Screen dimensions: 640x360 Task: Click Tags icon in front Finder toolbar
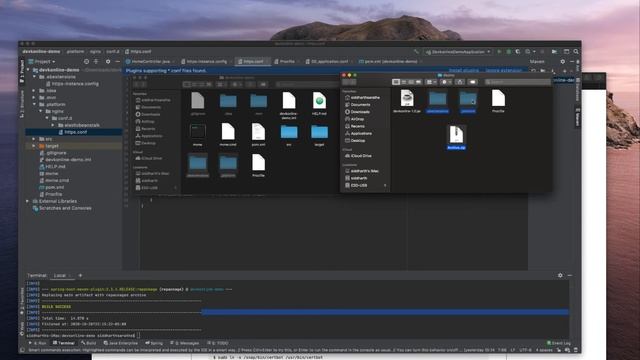(473, 82)
